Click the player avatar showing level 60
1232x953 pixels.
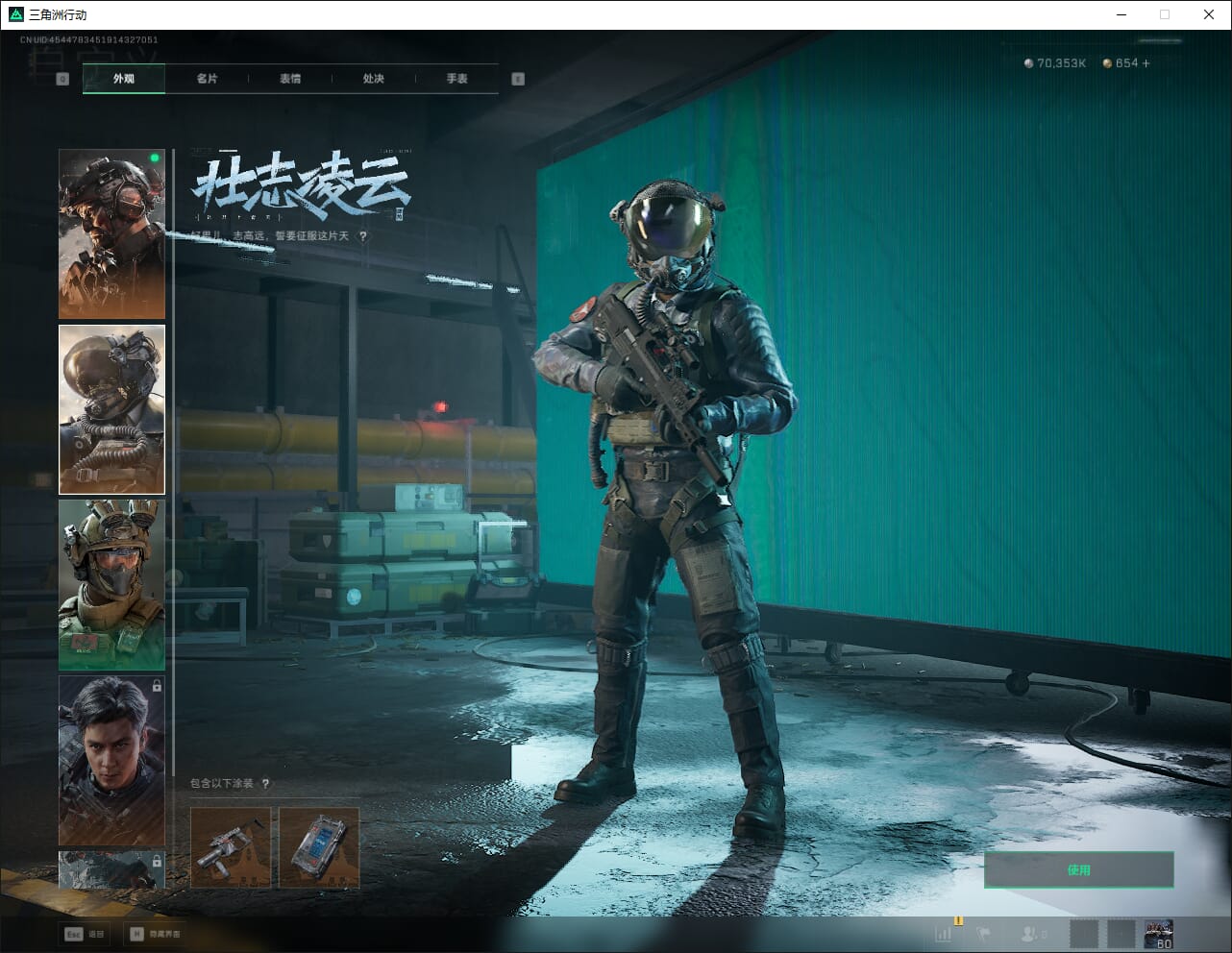[x=1158, y=933]
